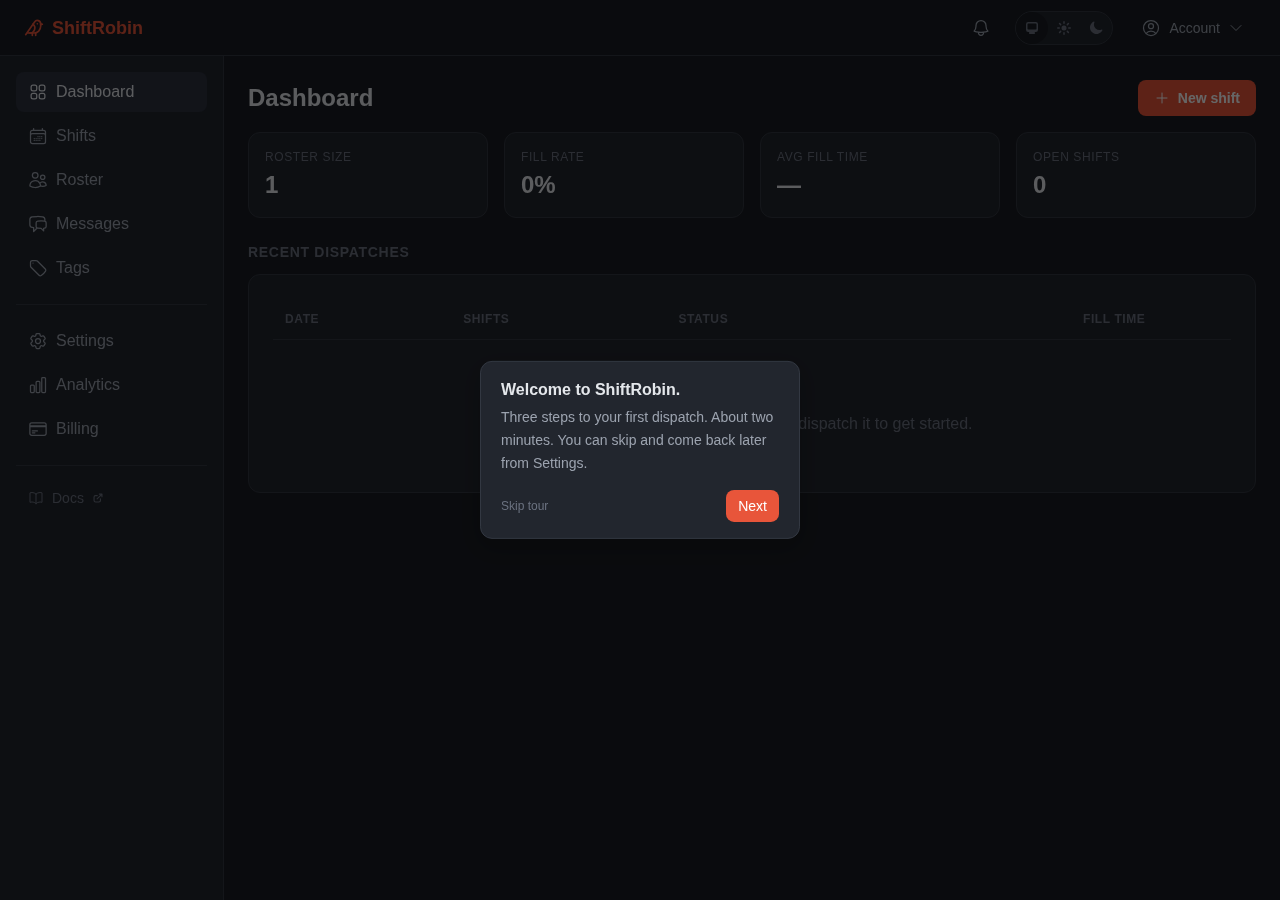The width and height of the screenshot is (1280, 900).
Task: Click the Fill Rate stat card
Action: coord(624,175)
